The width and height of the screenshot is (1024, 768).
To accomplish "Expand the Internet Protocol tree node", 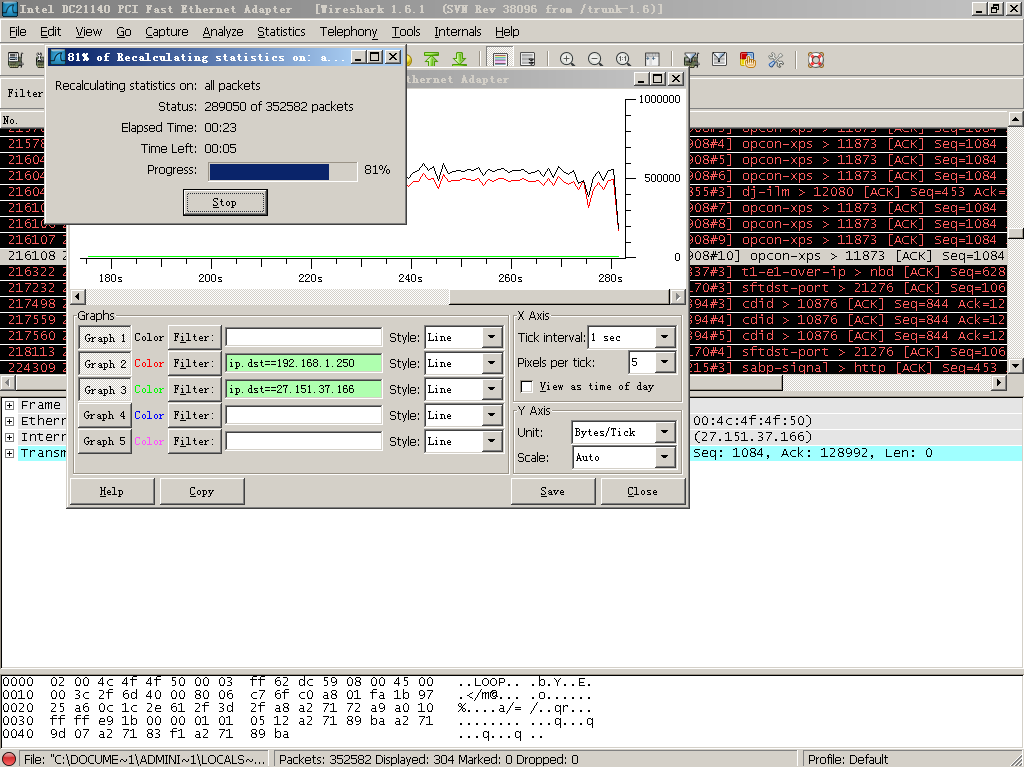I will (9, 437).
